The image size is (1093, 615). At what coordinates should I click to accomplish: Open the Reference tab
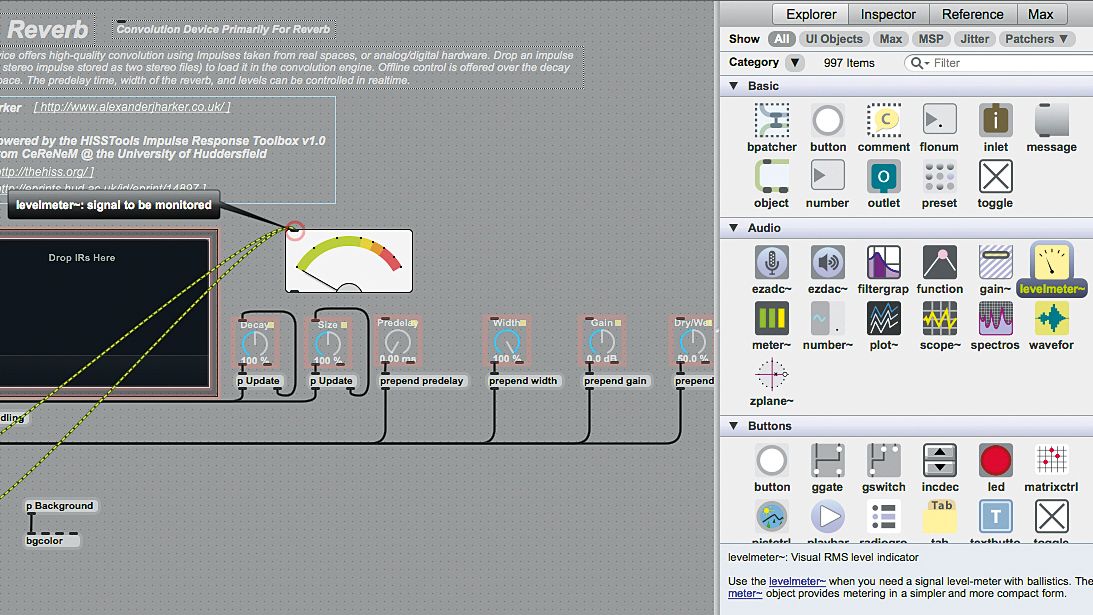972,14
